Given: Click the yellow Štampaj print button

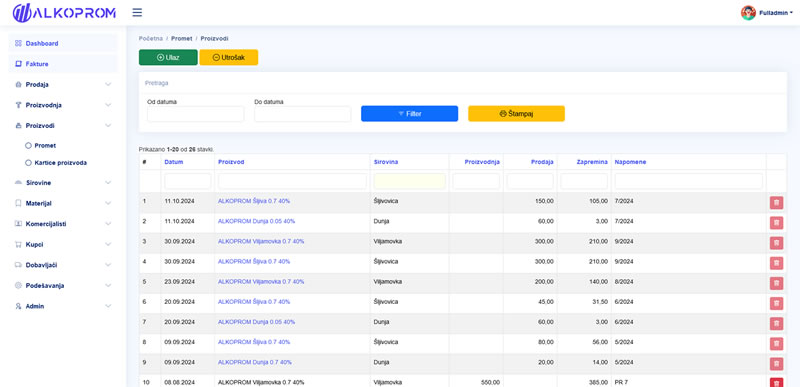Looking at the screenshot, I should pos(516,114).
